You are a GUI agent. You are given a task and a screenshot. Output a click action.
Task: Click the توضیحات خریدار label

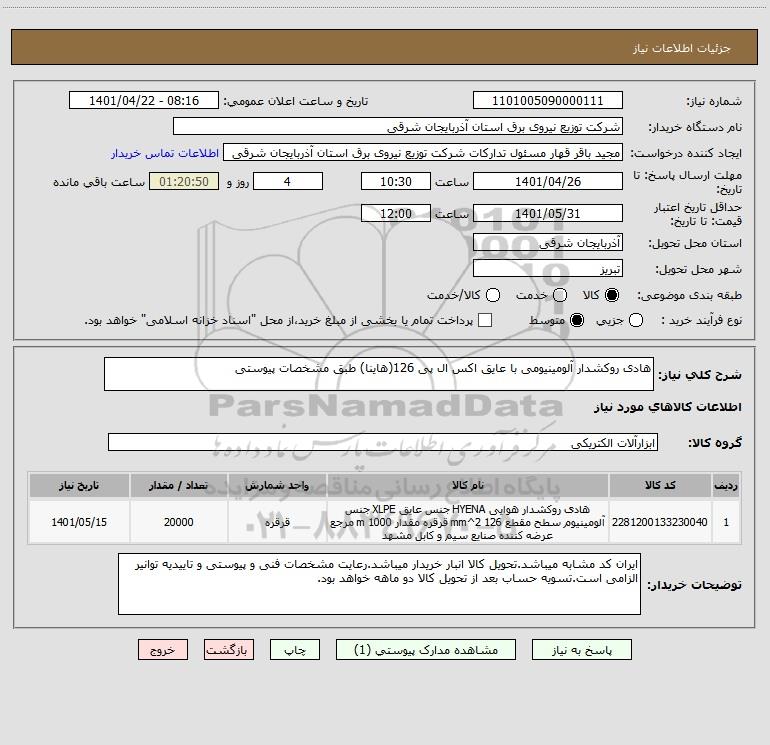tap(694, 585)
